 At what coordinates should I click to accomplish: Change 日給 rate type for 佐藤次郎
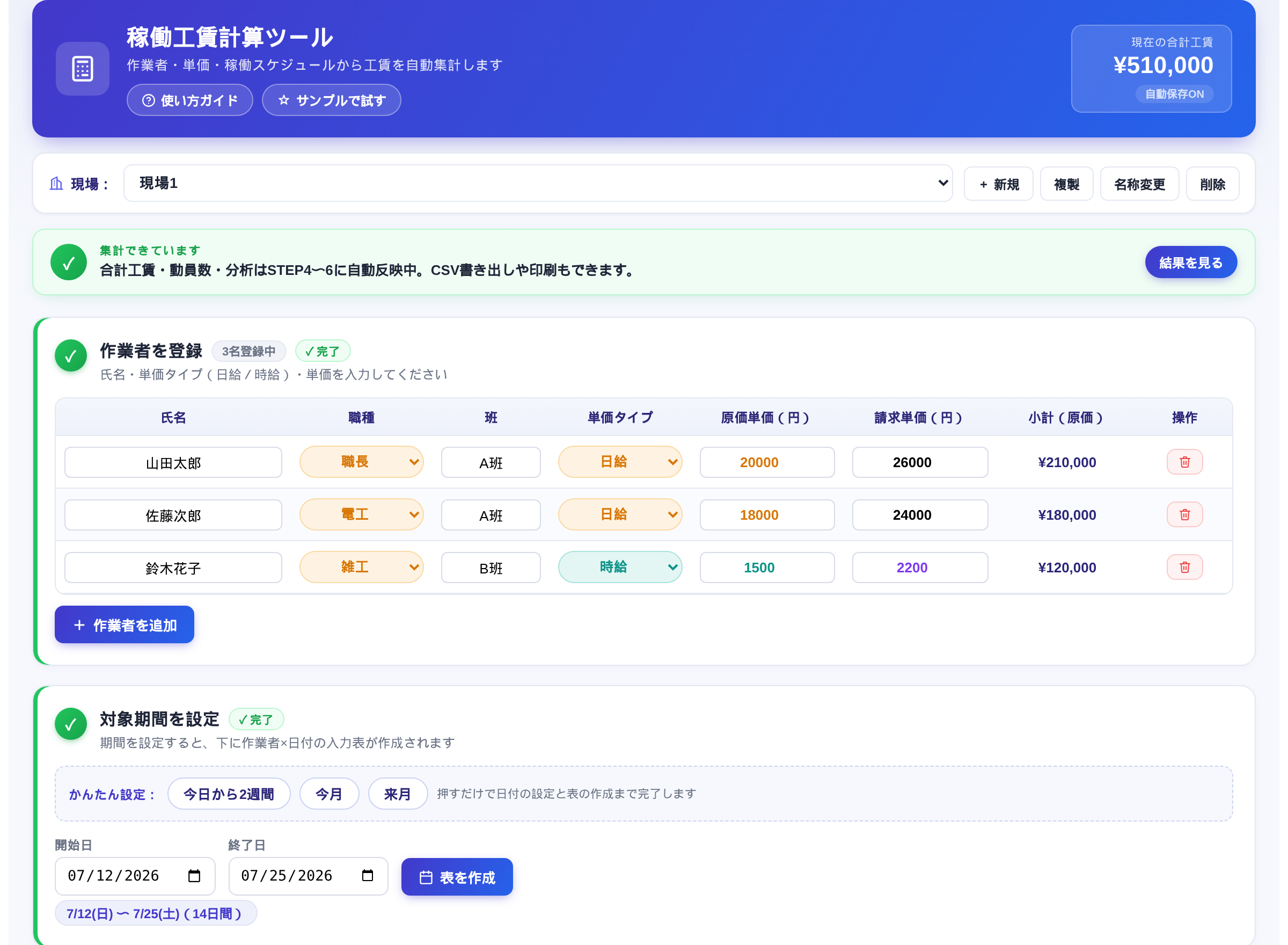click(620, 515)
